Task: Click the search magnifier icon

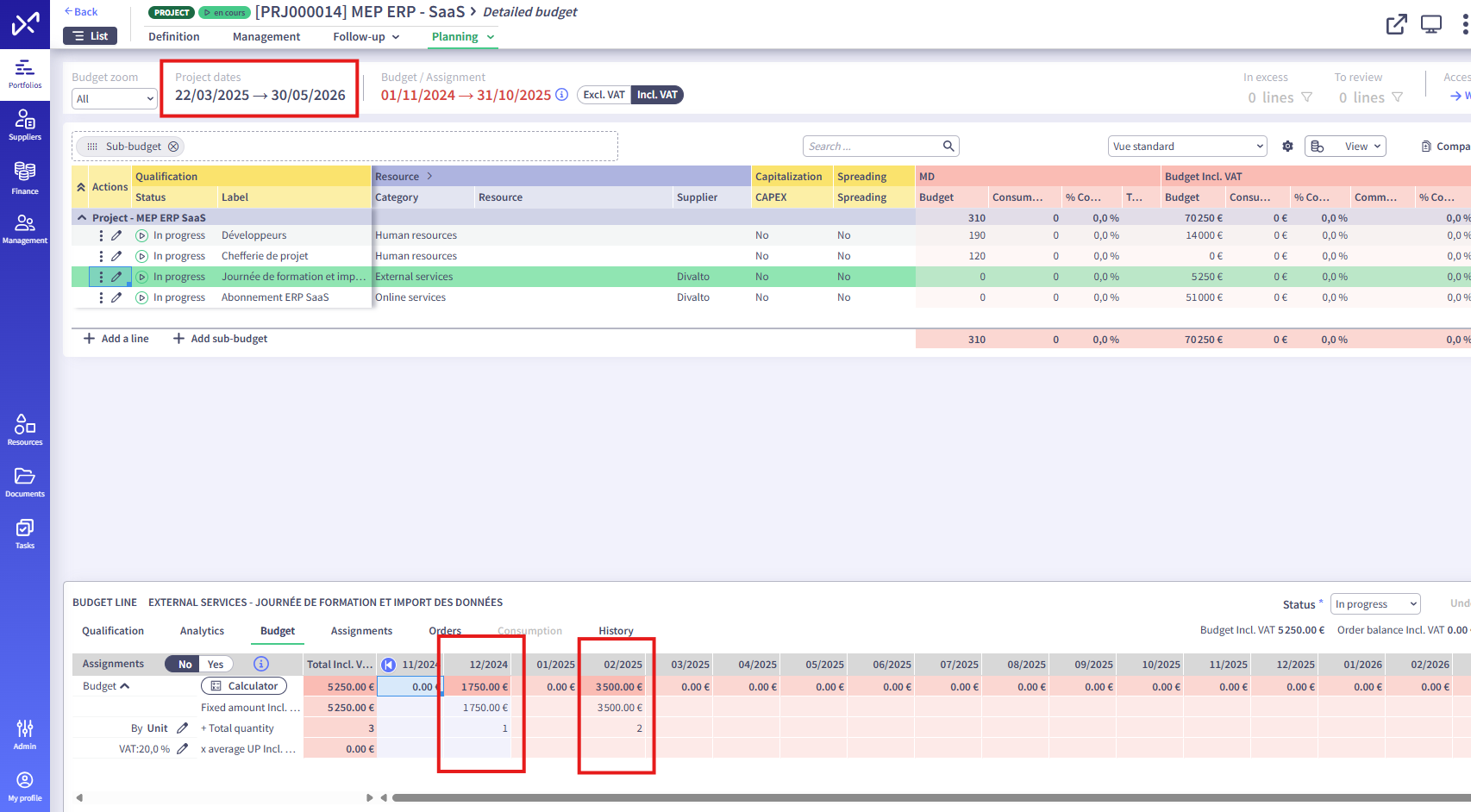Action: [948, 146]
